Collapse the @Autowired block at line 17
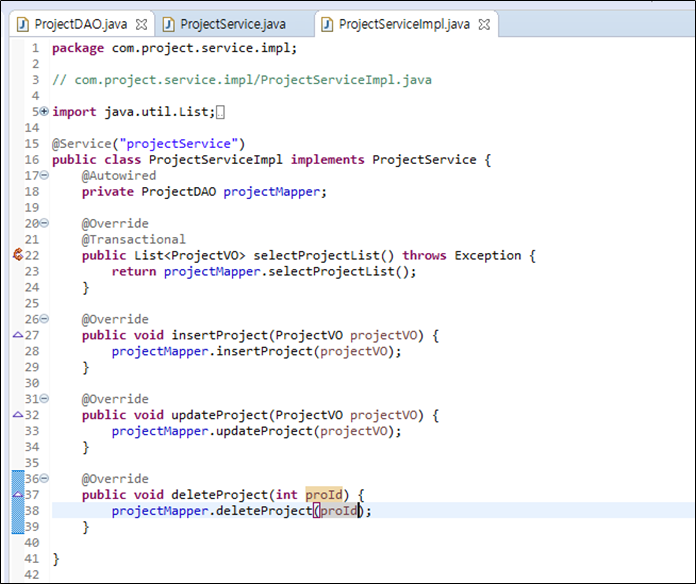 (44, 175)
